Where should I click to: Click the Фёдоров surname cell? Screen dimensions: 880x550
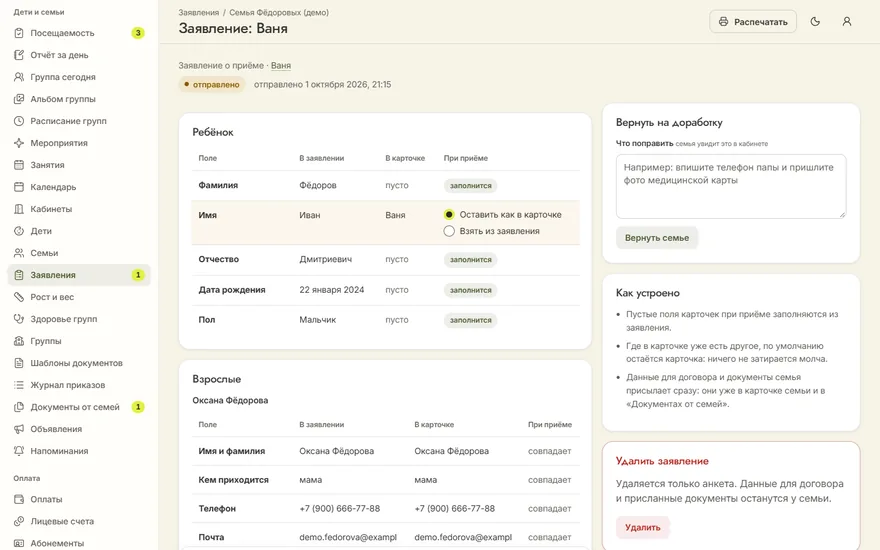click(318, 185)
